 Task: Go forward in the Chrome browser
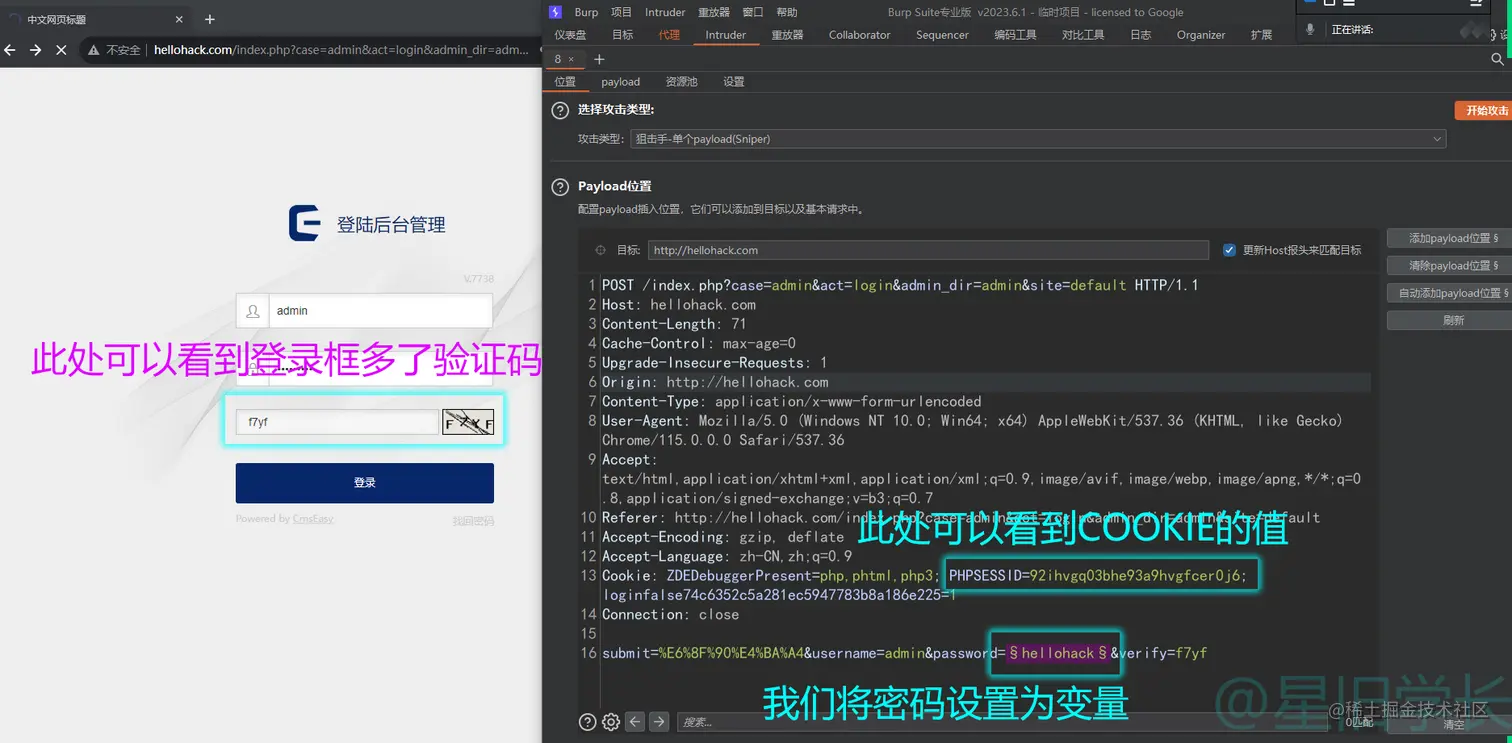click(x=36, y=49)
